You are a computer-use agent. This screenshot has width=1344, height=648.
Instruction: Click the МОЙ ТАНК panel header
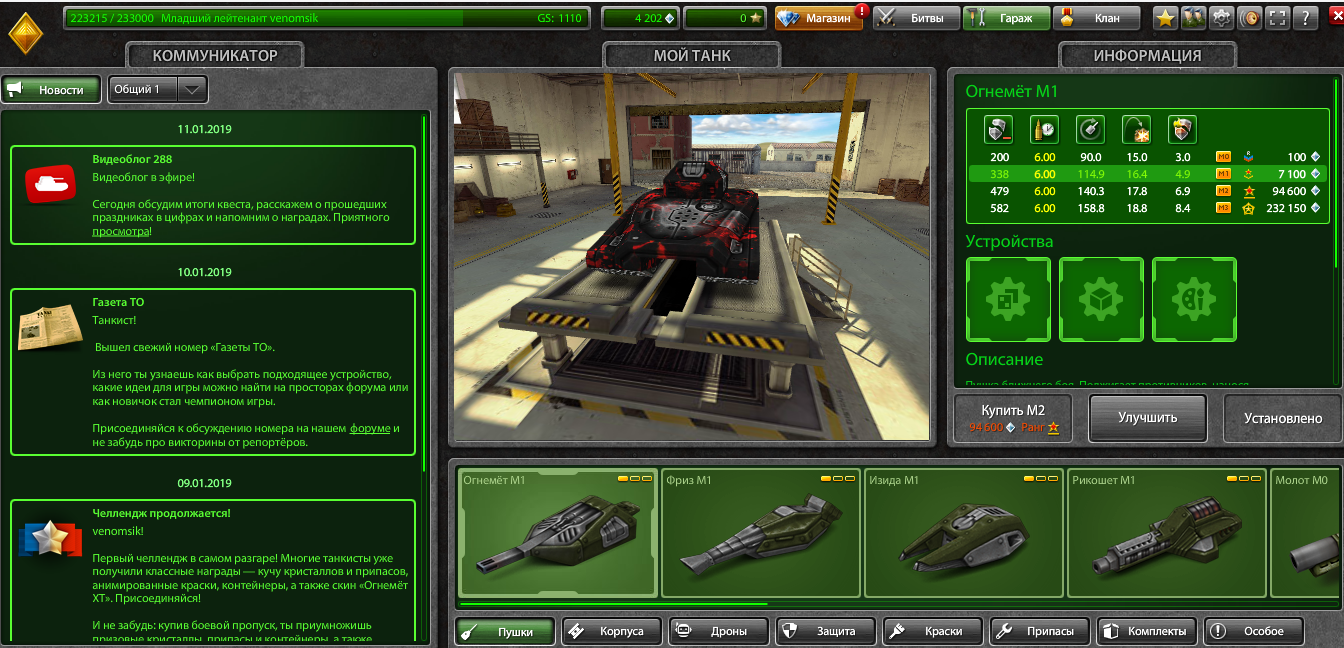[692, 56]
